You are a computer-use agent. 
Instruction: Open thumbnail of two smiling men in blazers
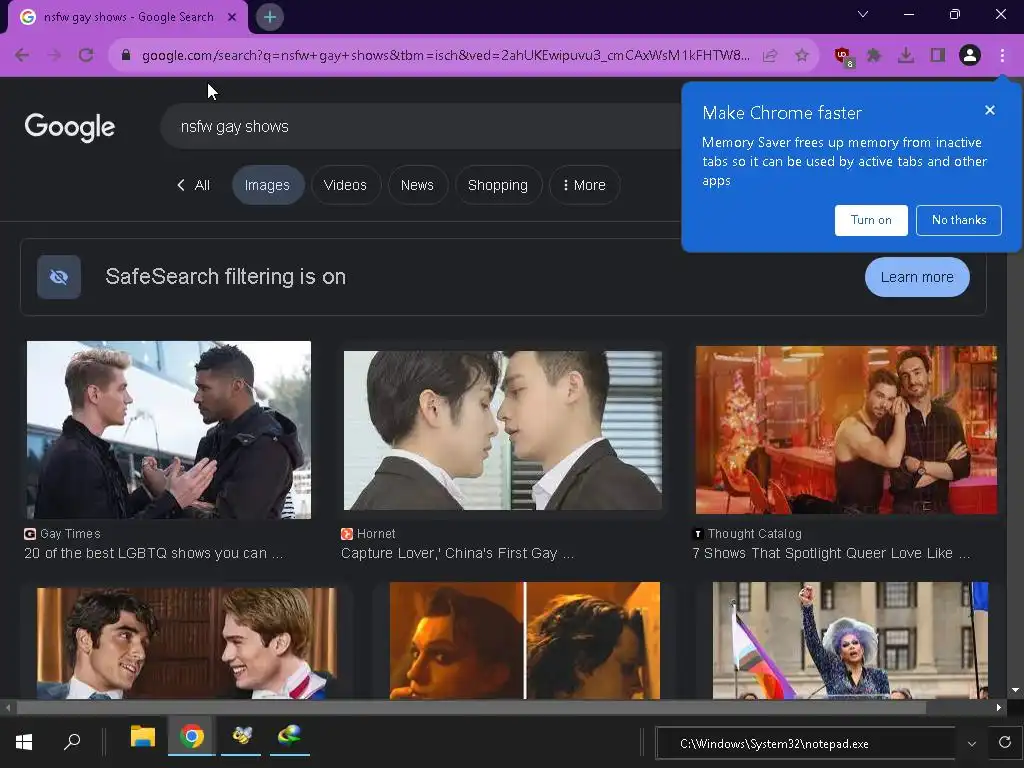(187, 643)
